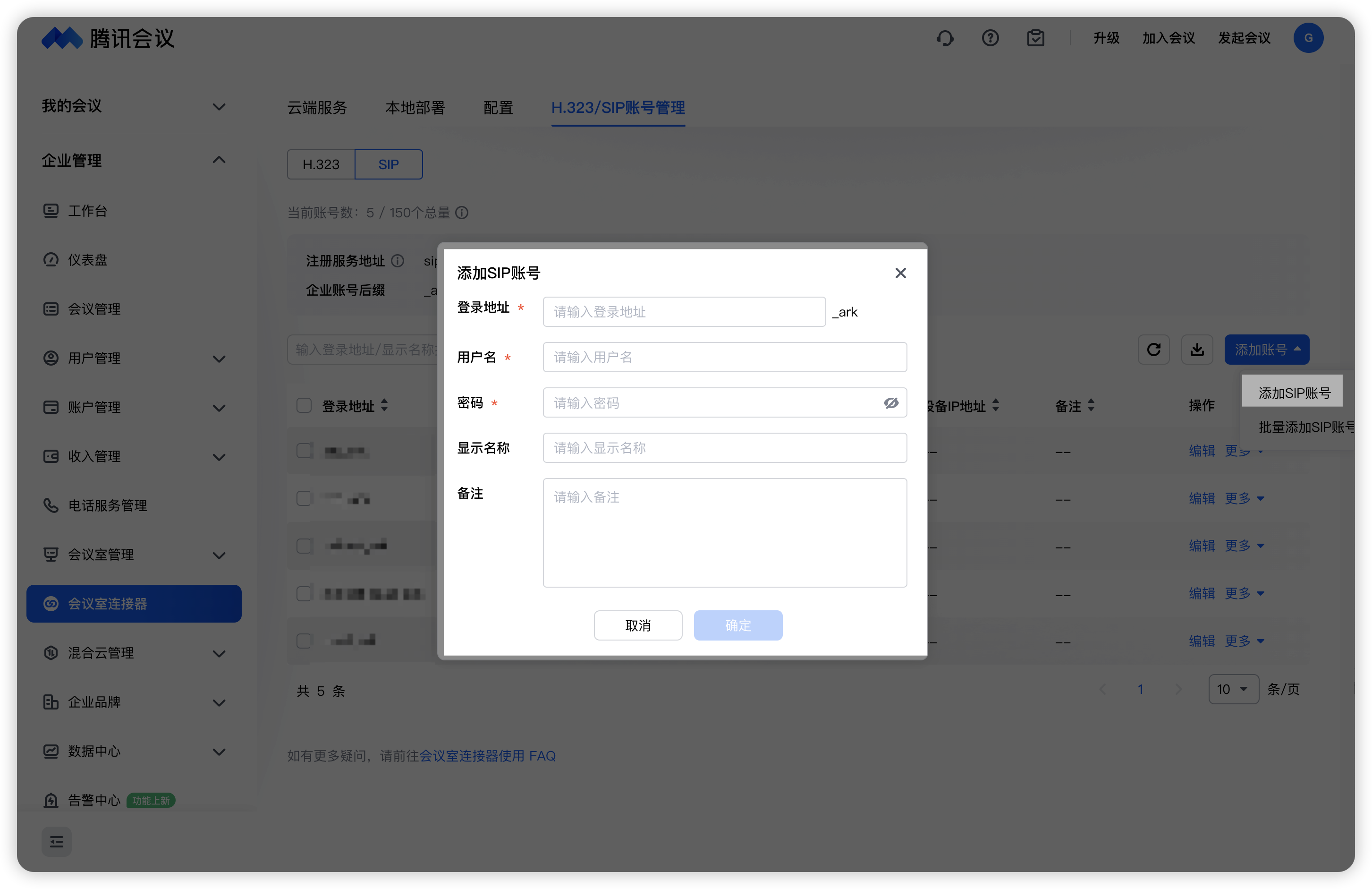The image size is (1372, 889).
Task: Click 升级 in the header
Action: point(1106,38)
